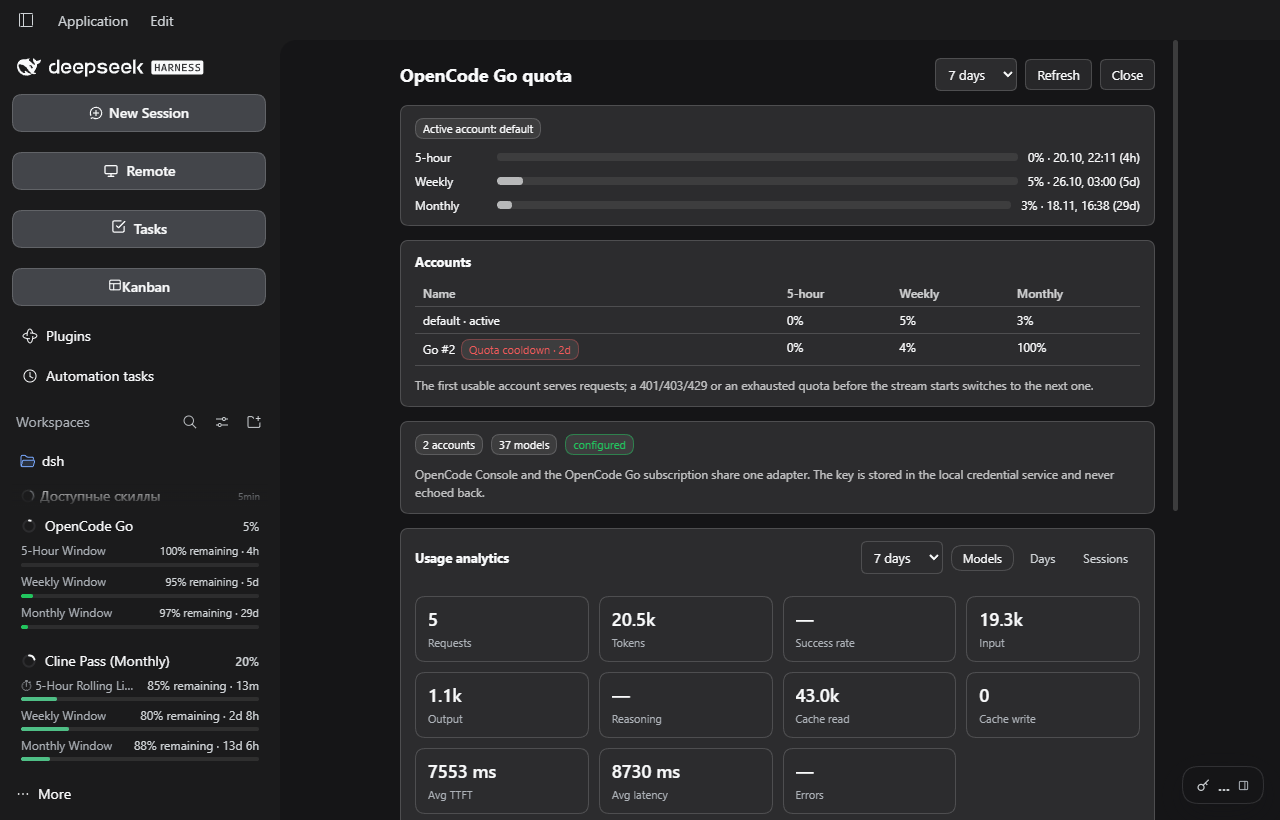Click the Cline Pass usage ring icon
Viewport: 1280px width, 820px height.
tap(29, 661)
